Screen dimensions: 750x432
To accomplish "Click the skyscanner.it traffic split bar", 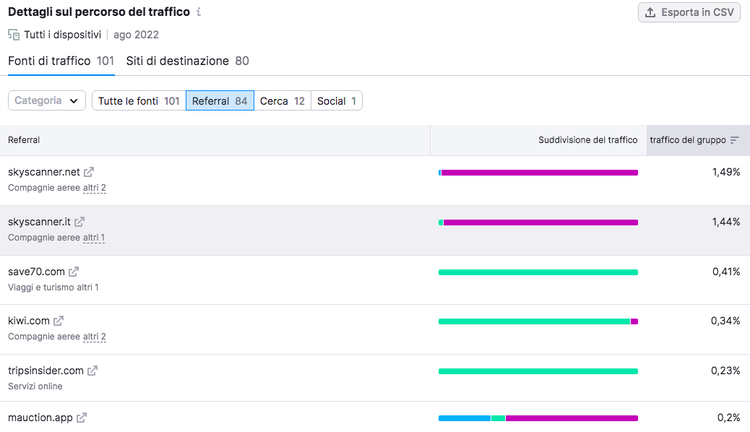I will tap(538, 222).
